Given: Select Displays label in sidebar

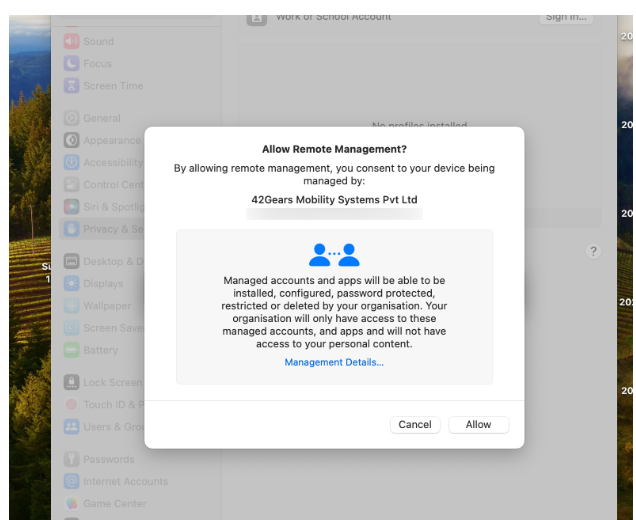Looking at the screenshot, I should point(103,284).
